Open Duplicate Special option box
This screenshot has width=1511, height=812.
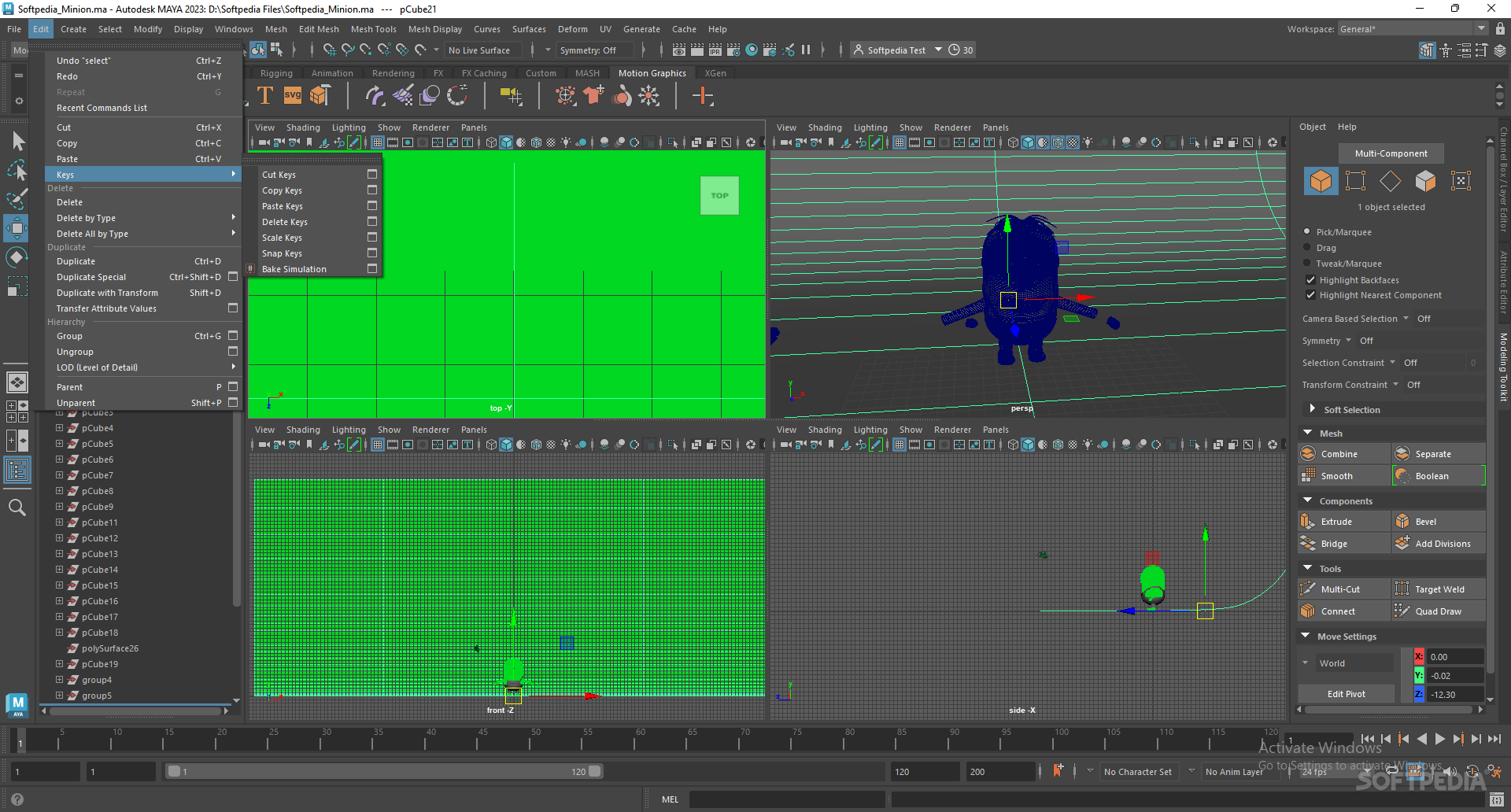tap(233, 277)
